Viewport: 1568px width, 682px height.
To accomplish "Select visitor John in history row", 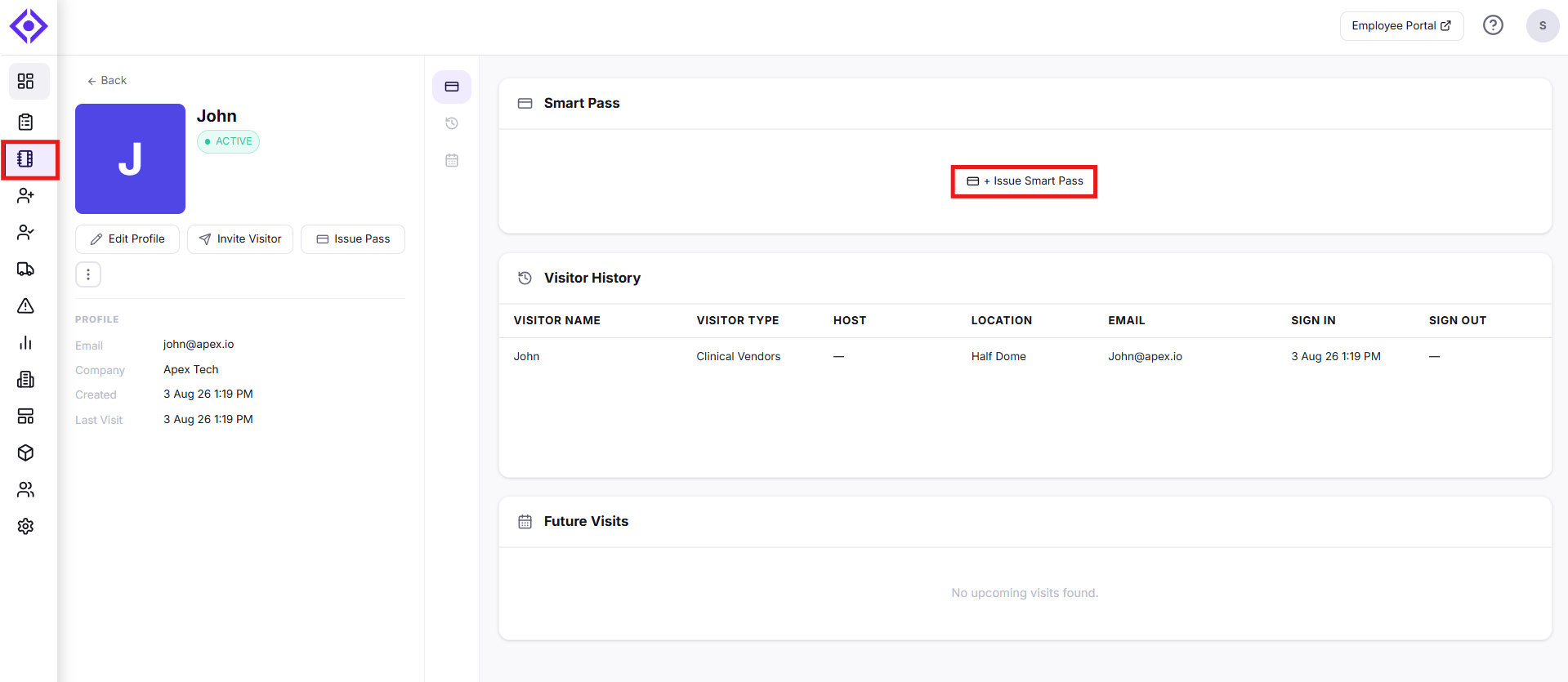I will [x=526, y=357].
